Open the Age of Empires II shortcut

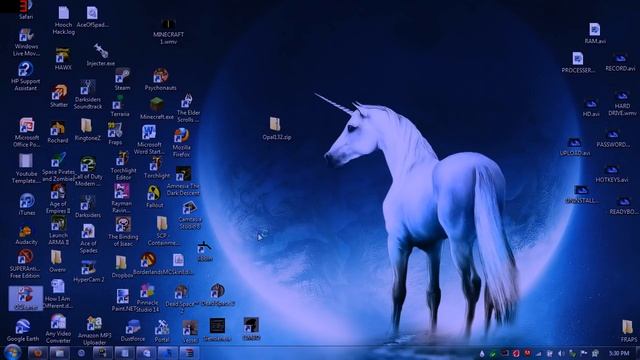(58, 199)
